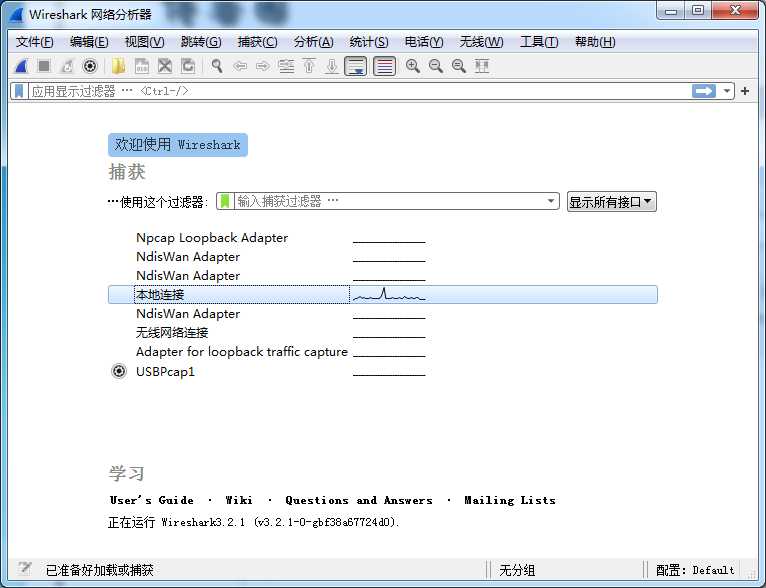Click the restart capture icon

point(67,66)
